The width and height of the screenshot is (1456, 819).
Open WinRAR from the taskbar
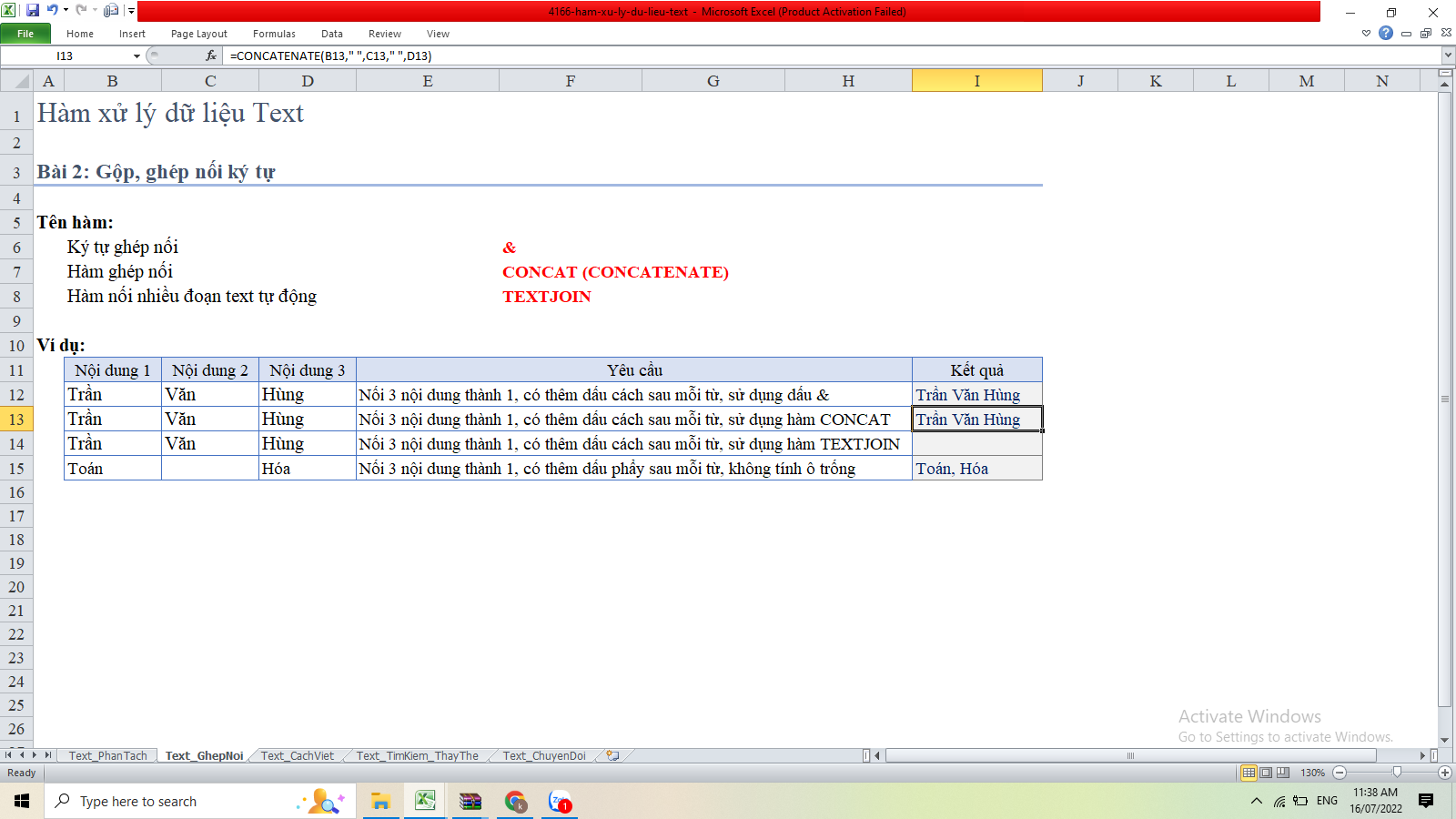[470, 801]
